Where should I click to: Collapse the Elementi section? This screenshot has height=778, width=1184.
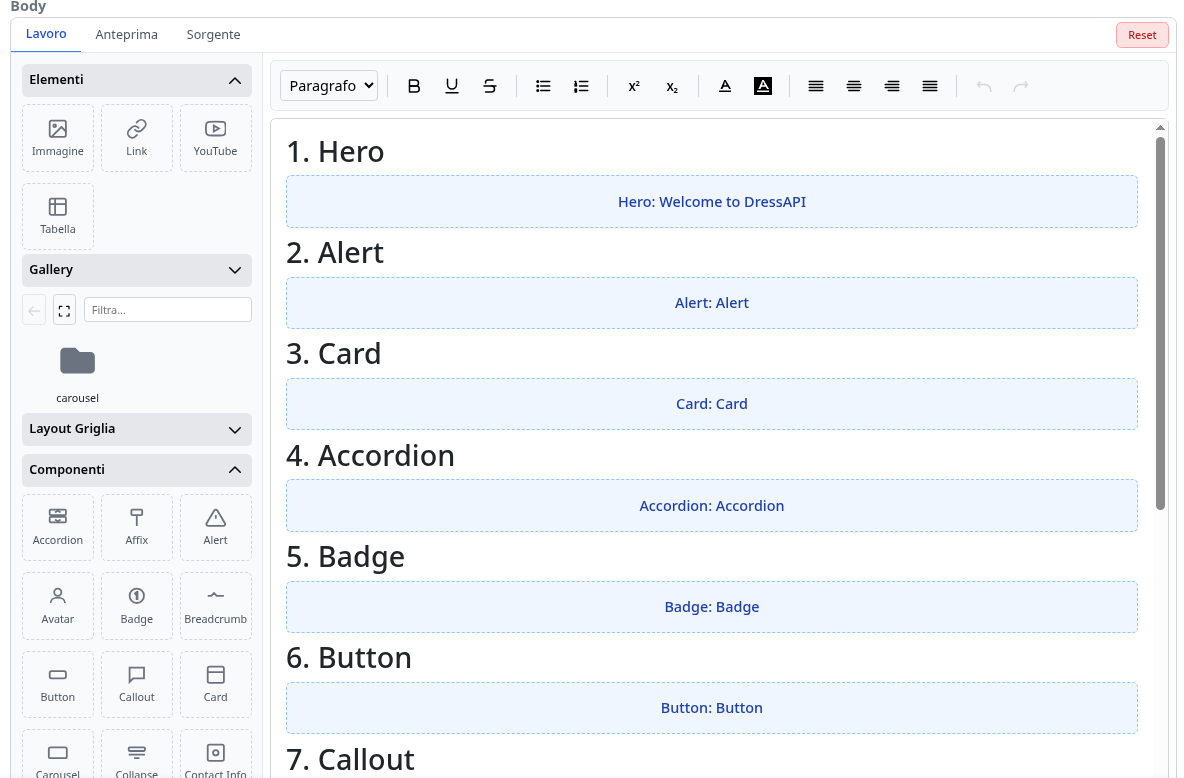pos(137,80)
